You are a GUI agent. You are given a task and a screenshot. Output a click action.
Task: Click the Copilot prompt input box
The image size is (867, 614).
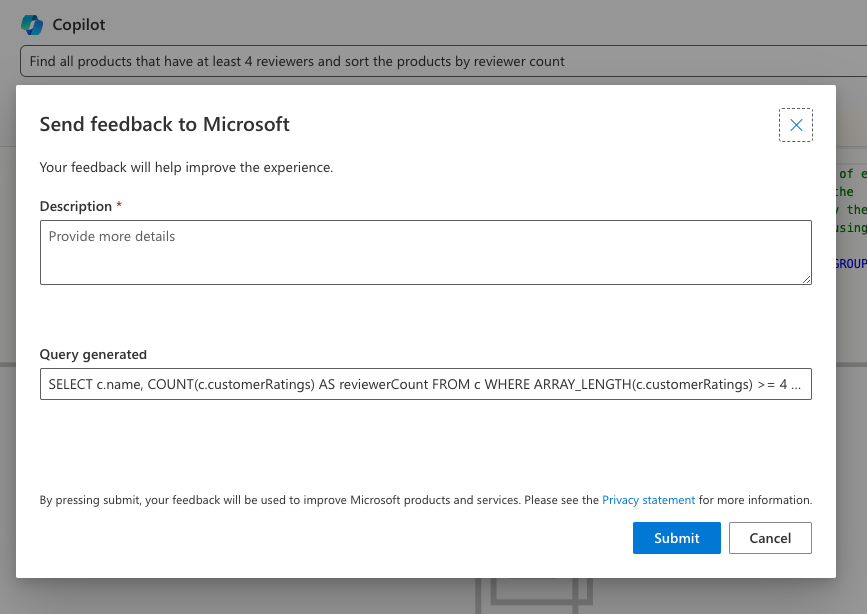click(443, 61)
